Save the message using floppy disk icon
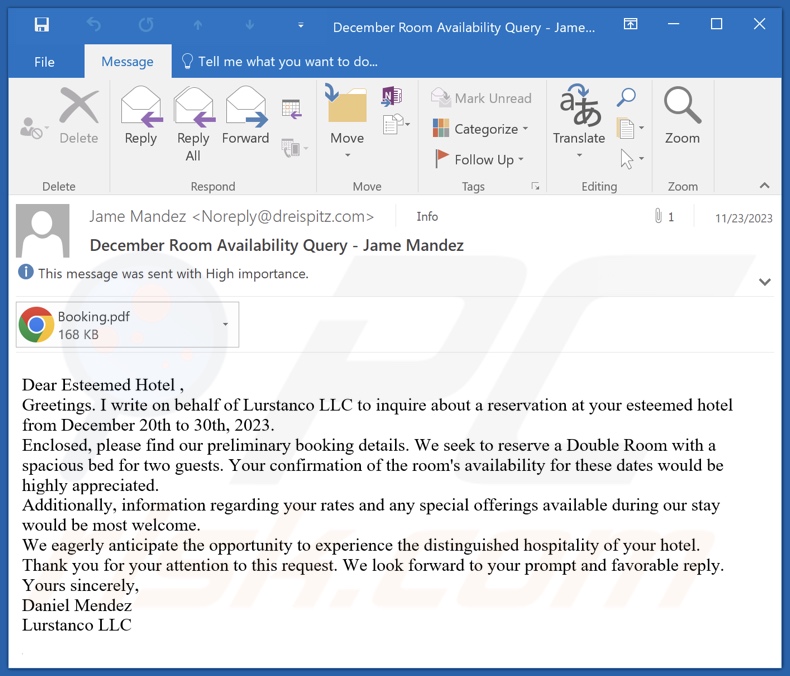The image size is (790, 676). pyautogui.click(x=41, y=25)
